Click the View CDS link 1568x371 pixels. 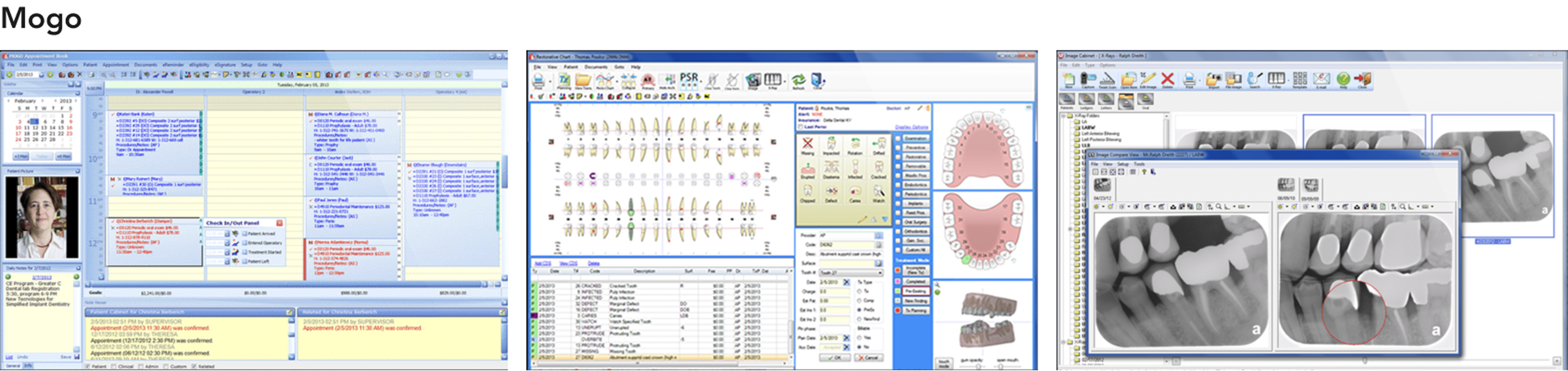pos(568,263)
